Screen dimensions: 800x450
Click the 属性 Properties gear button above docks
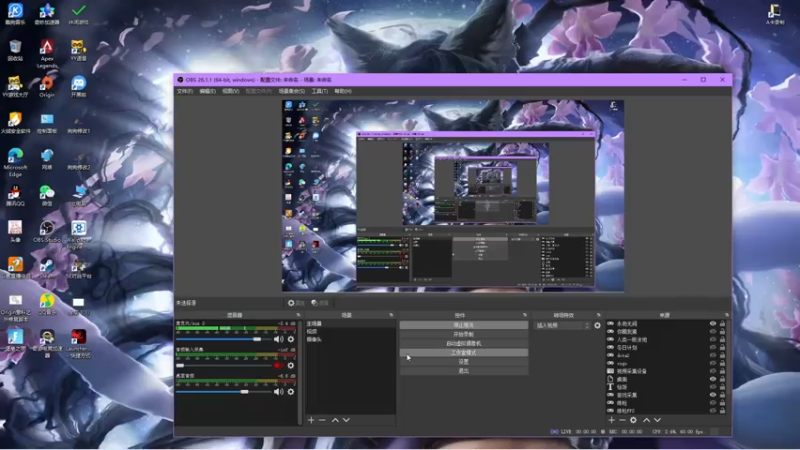coord(296,303)
